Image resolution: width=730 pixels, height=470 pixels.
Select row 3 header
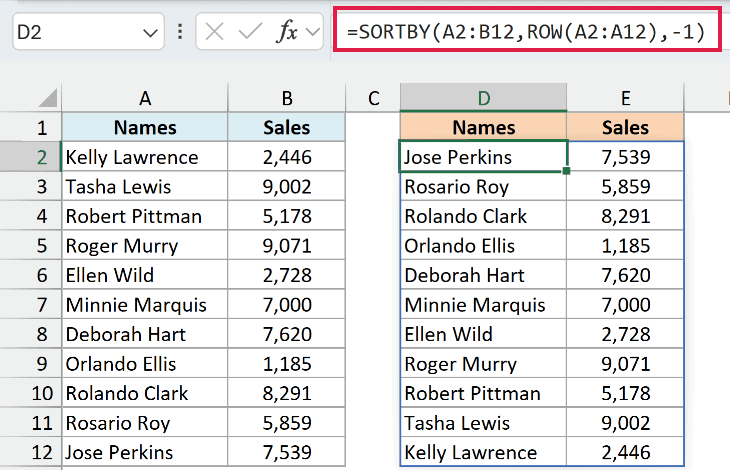(x=31, y=187)
